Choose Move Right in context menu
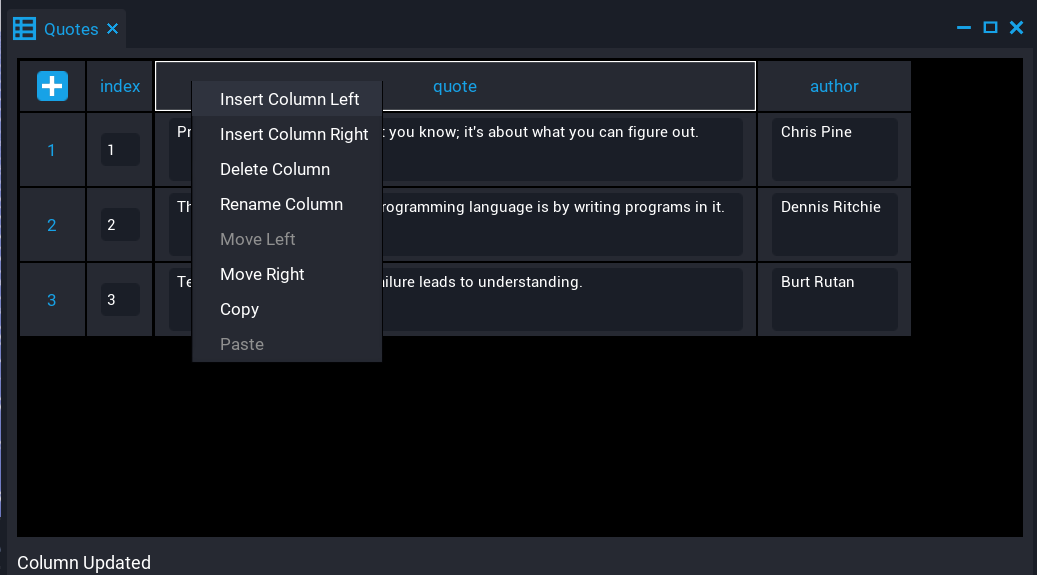 click(x=262, y=274)
